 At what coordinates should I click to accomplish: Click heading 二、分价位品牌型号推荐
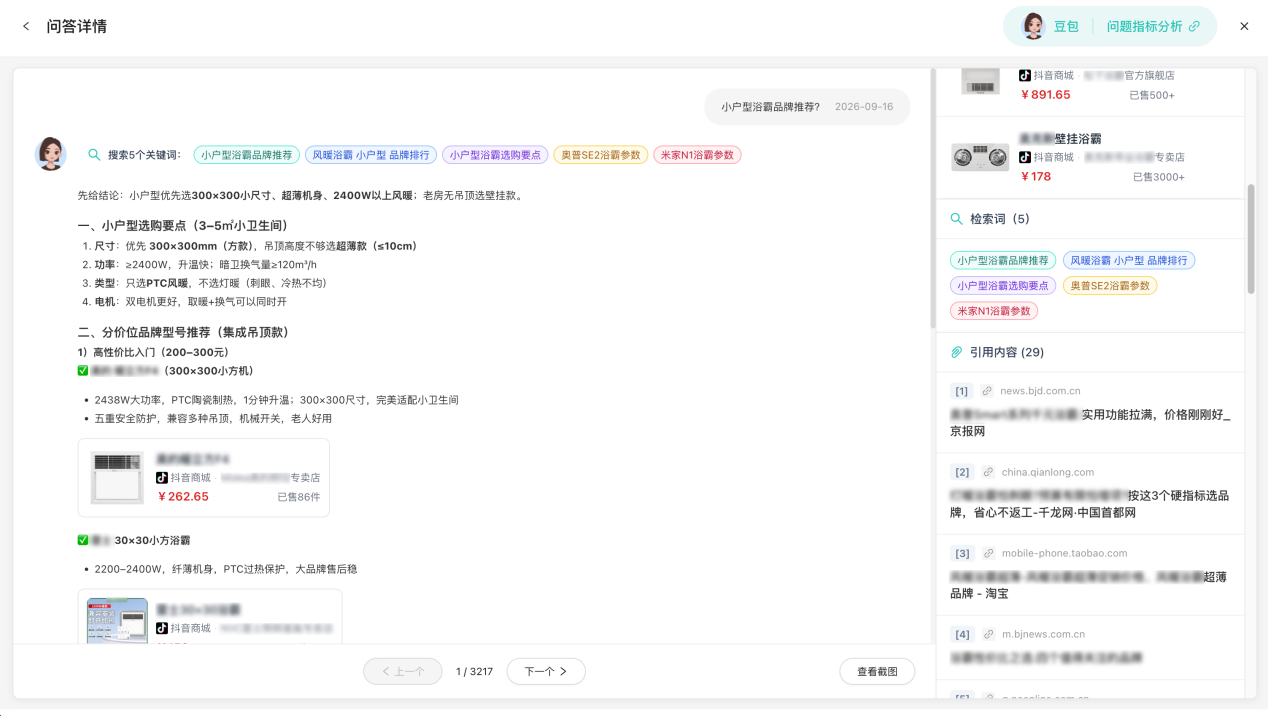pos(183,332)
